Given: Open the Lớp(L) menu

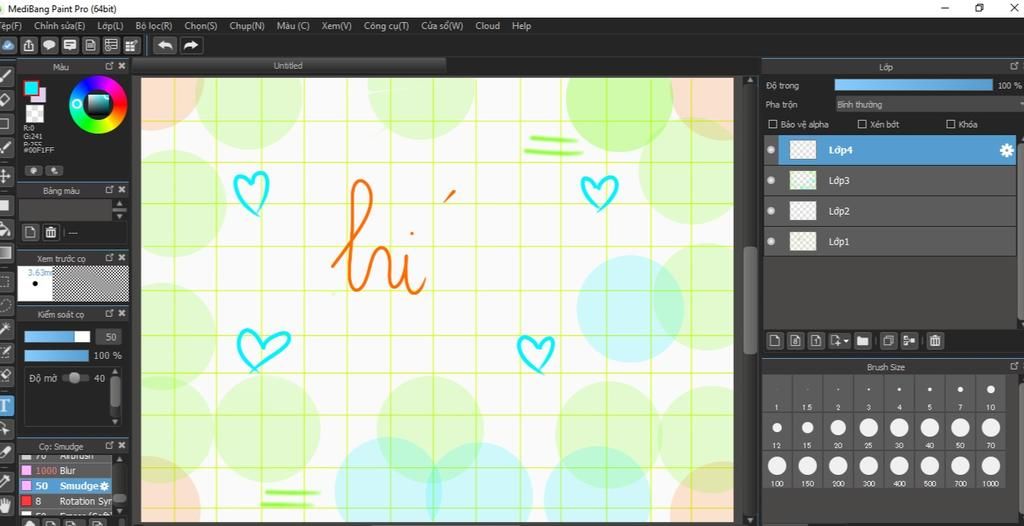Looking at the screenshot, I should tap(110, 26).
